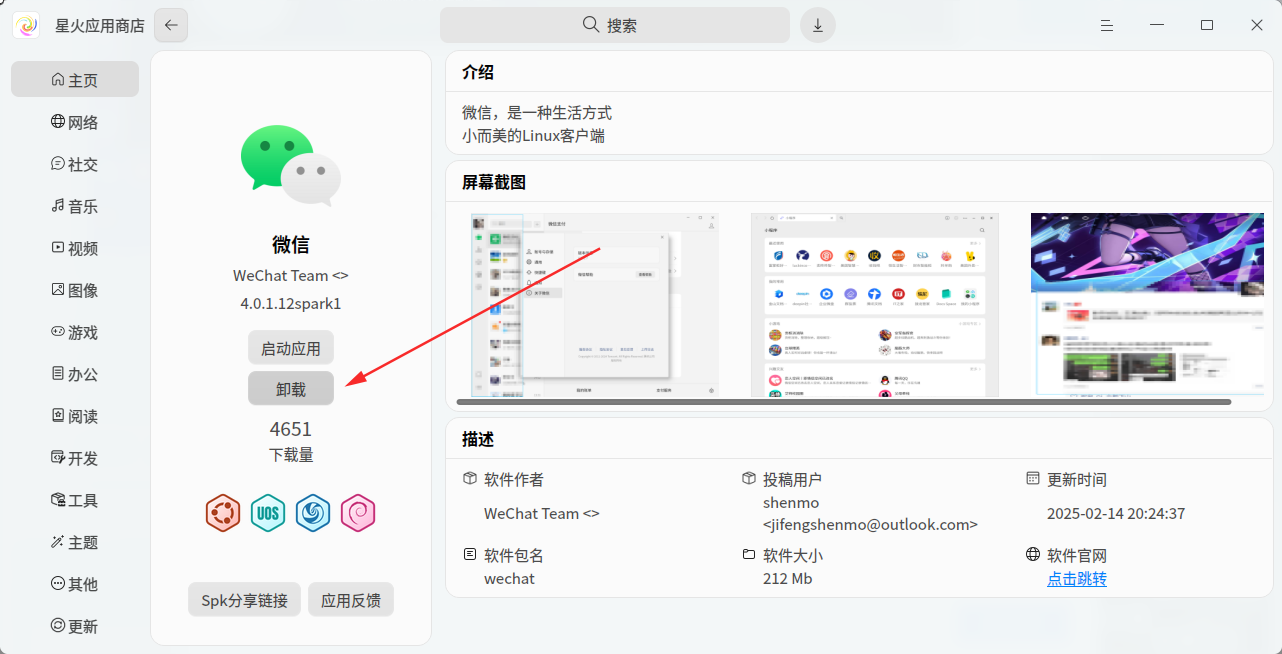The width and height of the screenshot is (1282, 654).
Task: Open first WeChat settings screenshot thumbnail
Action: [x=594, y=304]
